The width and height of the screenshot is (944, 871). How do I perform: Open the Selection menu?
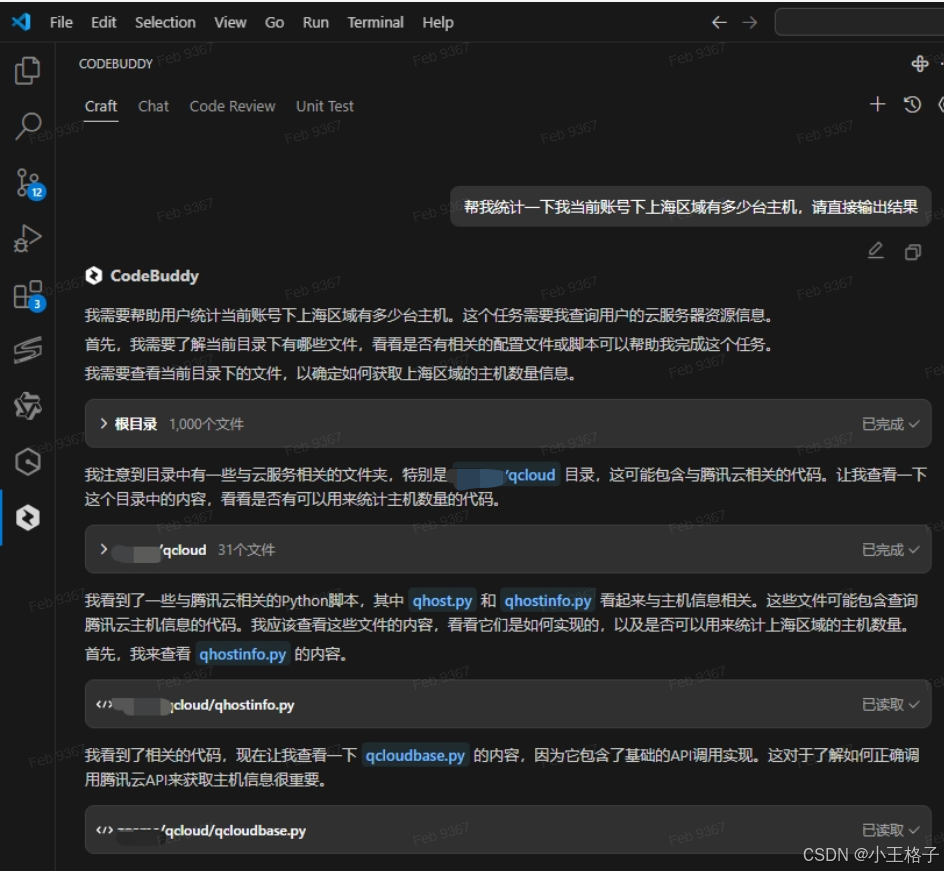165,23
